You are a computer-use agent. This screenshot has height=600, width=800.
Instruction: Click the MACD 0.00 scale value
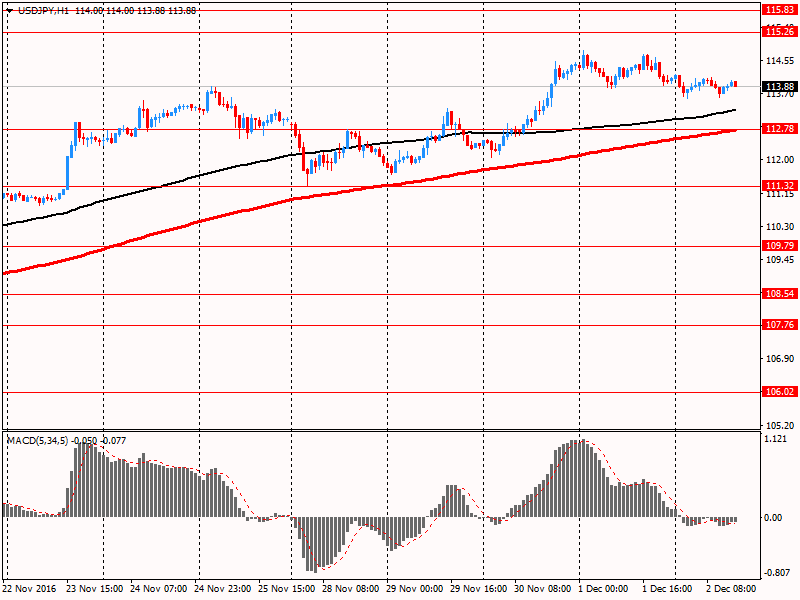(773, 518)
